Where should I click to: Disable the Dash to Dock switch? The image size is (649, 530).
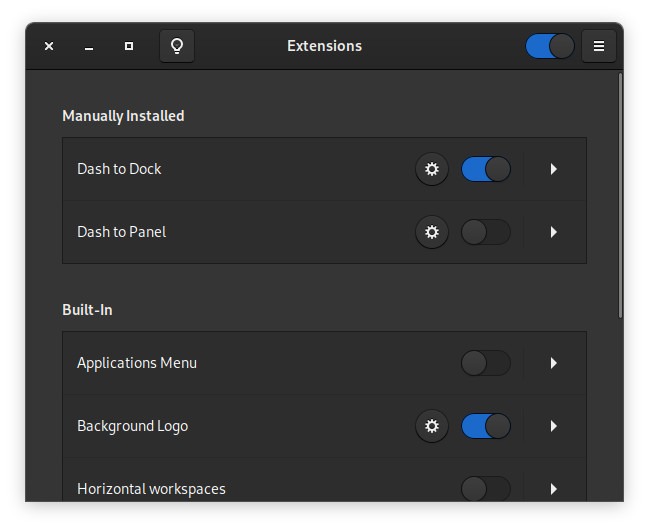tap(486, 169)
